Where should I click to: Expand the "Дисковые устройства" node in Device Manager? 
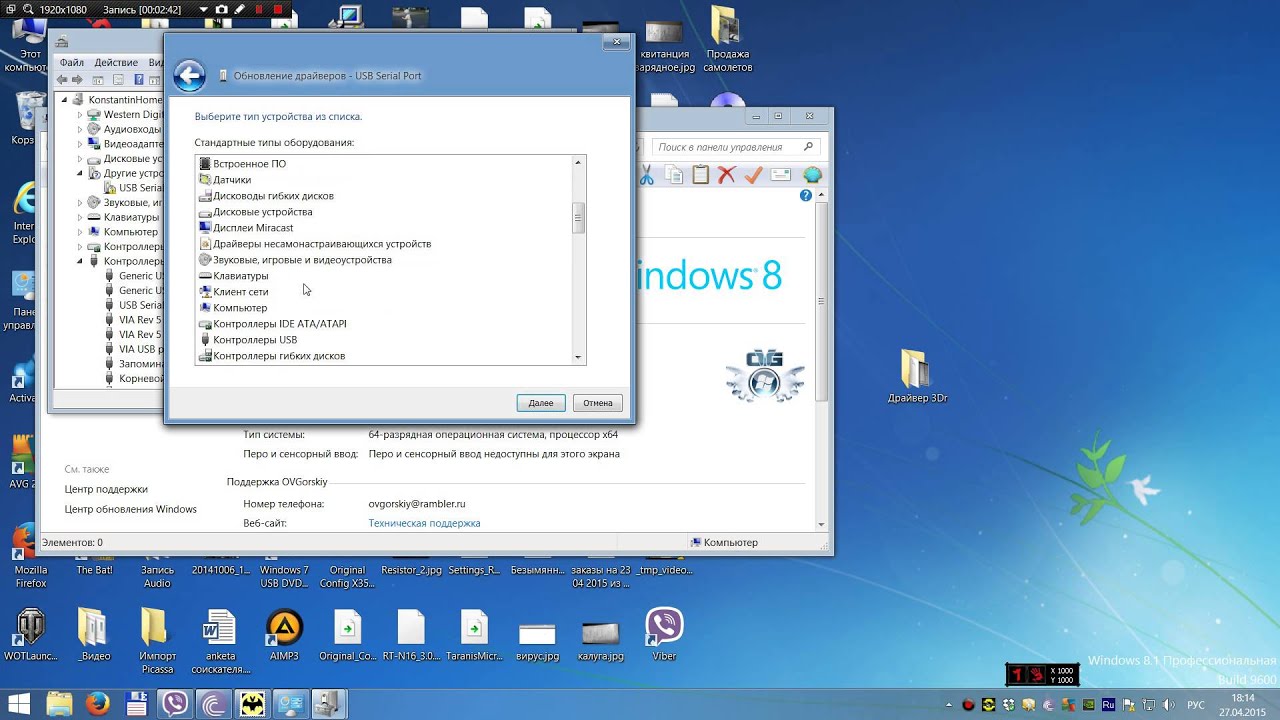click(x=80, y=159)
